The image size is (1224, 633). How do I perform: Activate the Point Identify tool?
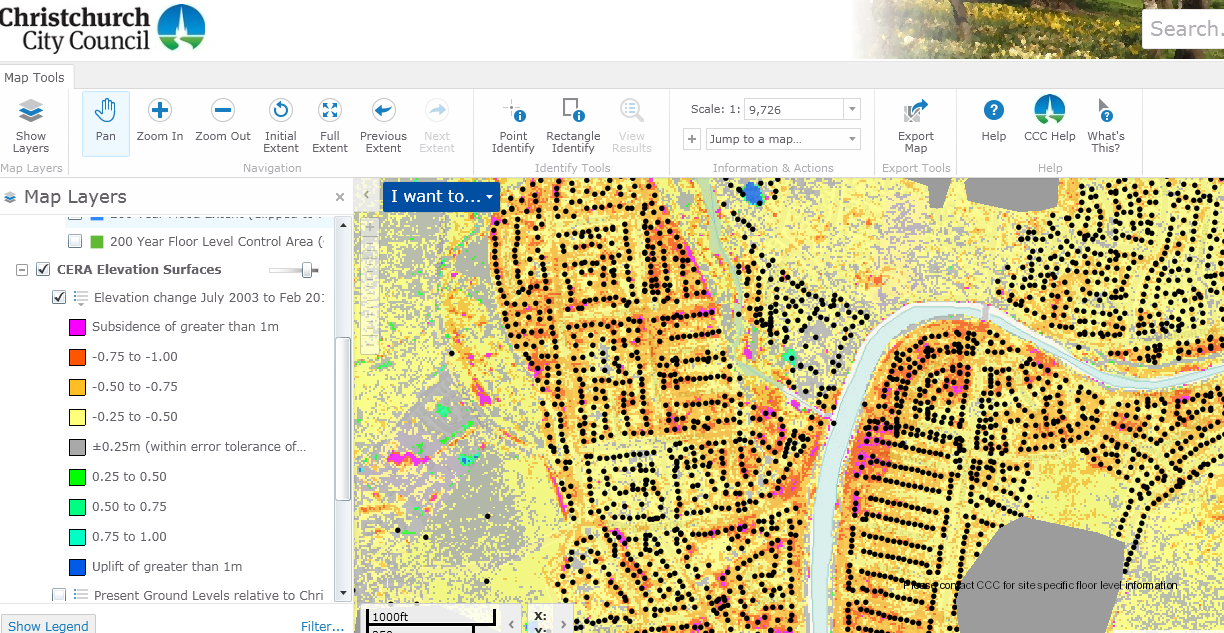(513, 125)
